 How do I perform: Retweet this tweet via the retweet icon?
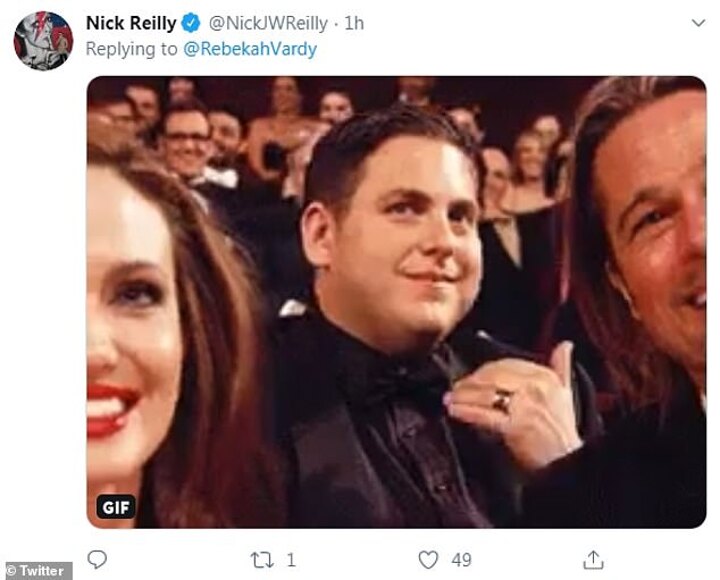[x=262, y=559]
